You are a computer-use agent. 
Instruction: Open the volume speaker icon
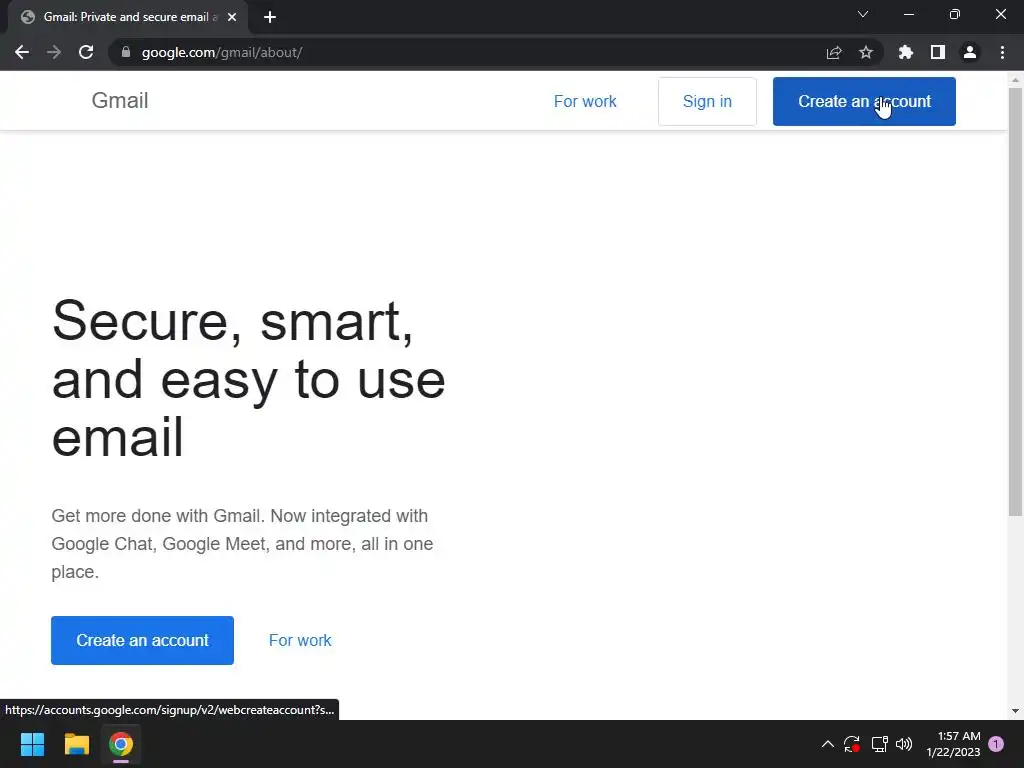(904, 744)
